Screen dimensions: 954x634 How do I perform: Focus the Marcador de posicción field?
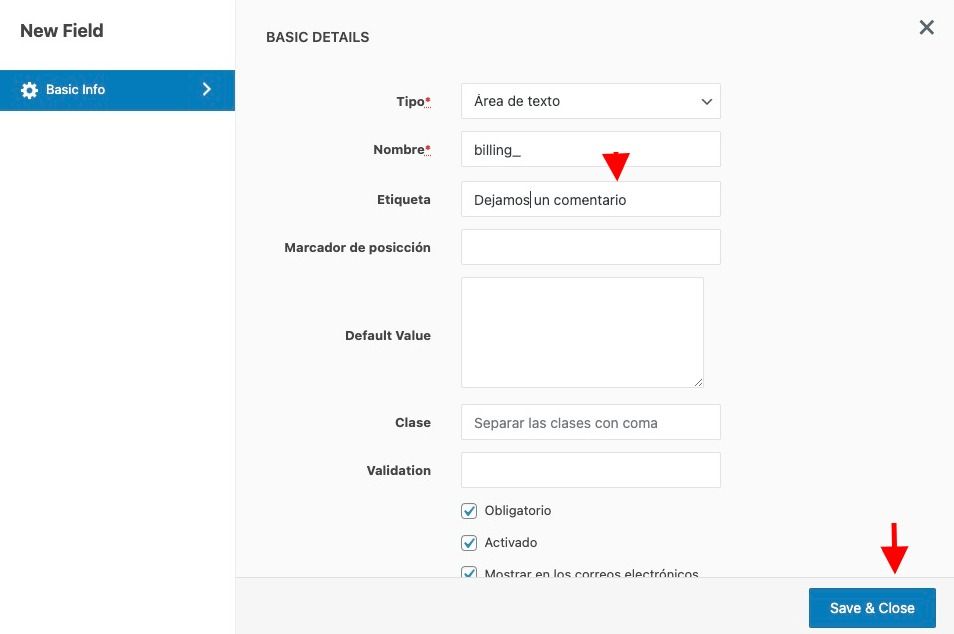[x=591, y=247]
